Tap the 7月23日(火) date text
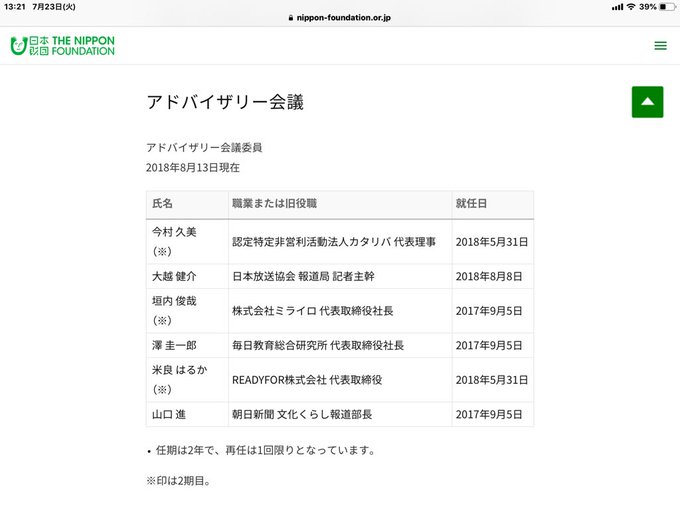Image resolution: width=680 pixels, height=510 pixels. click(x=54, y=7)
